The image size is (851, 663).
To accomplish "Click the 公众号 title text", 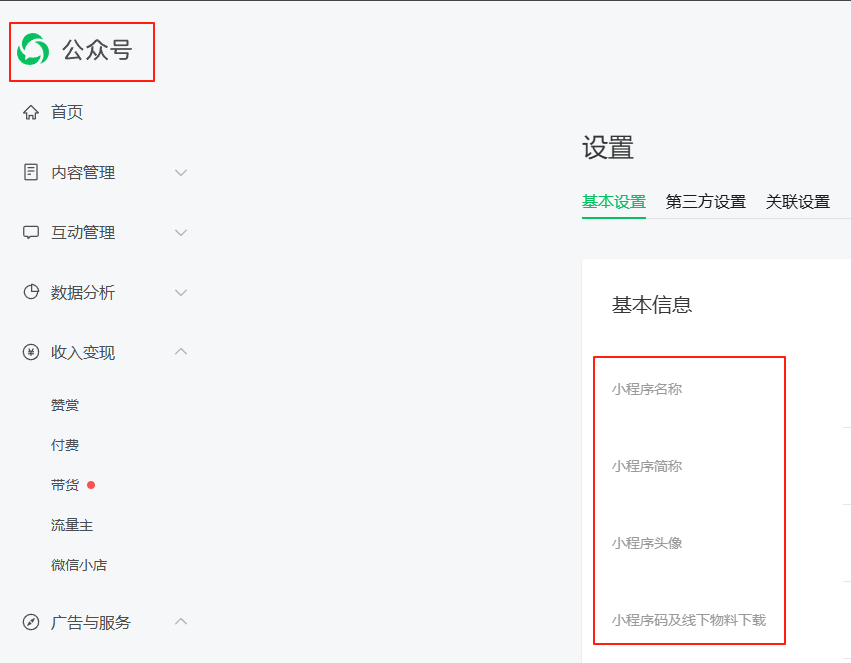I will [x=97, y=50].
